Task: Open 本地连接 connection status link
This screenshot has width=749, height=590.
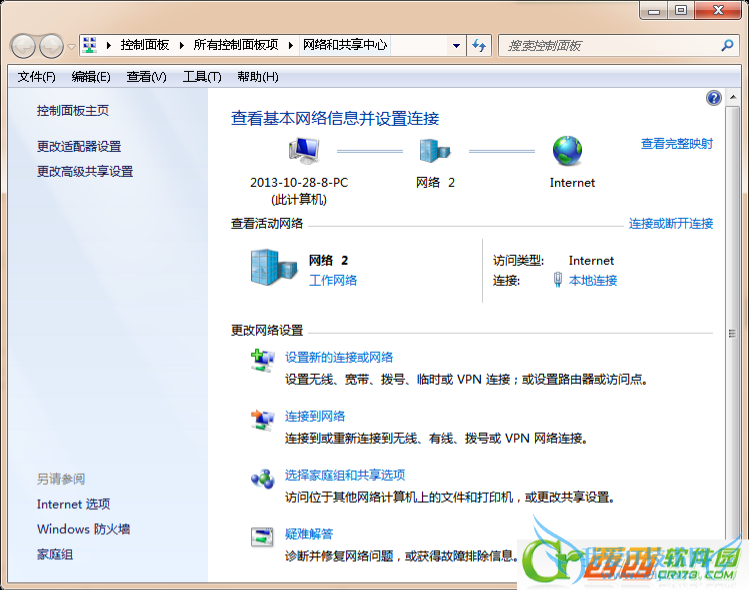Action: (593, 280)
